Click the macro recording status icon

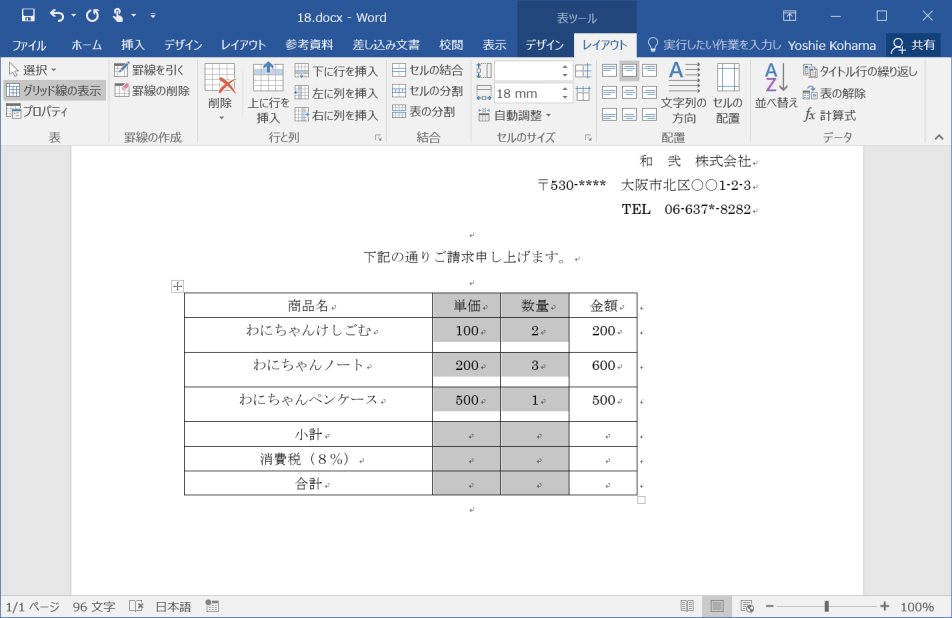pyautogui.click(x=212, y=606)
